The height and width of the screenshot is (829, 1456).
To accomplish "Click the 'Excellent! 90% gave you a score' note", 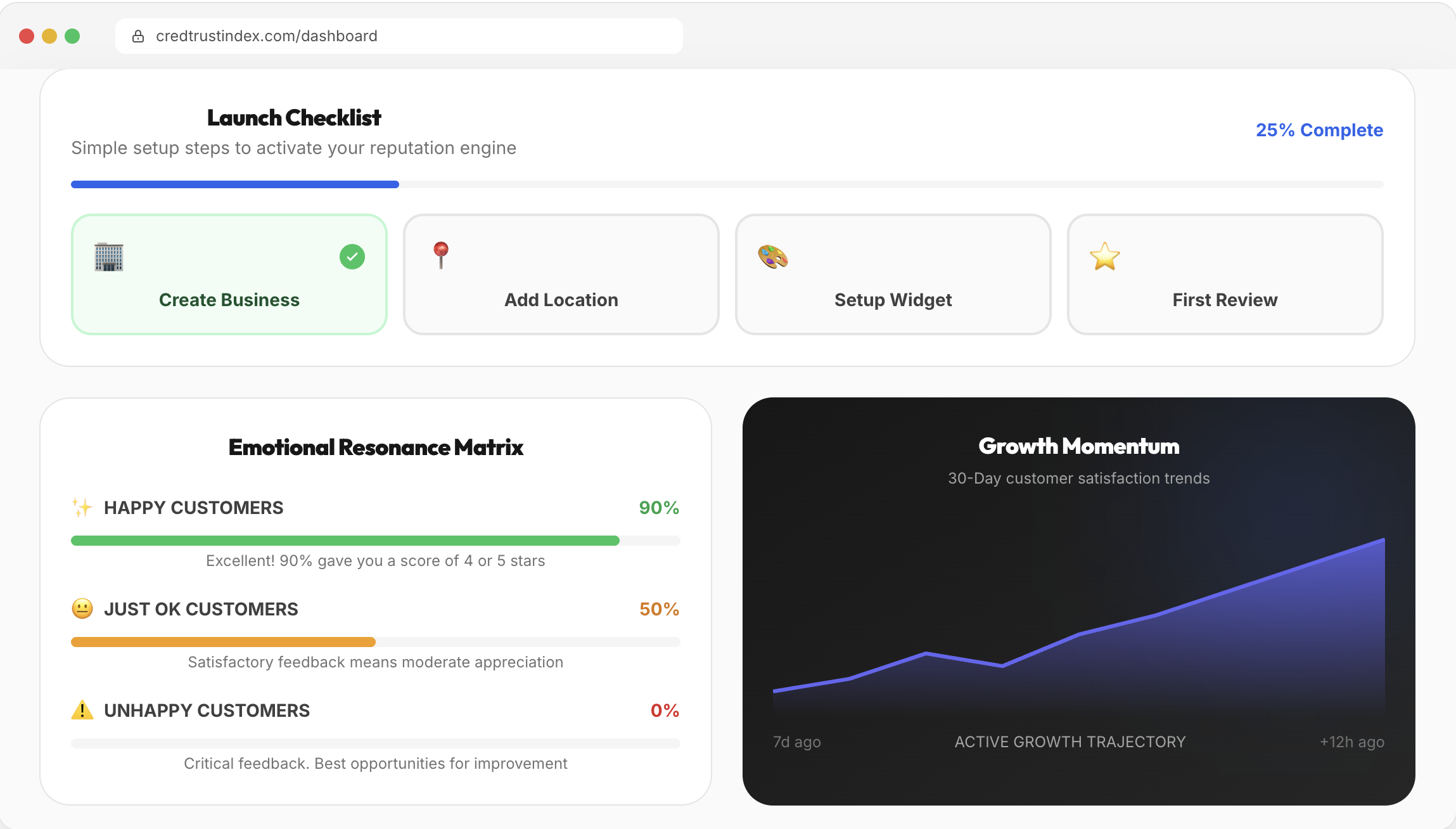I will click(376, 561).
